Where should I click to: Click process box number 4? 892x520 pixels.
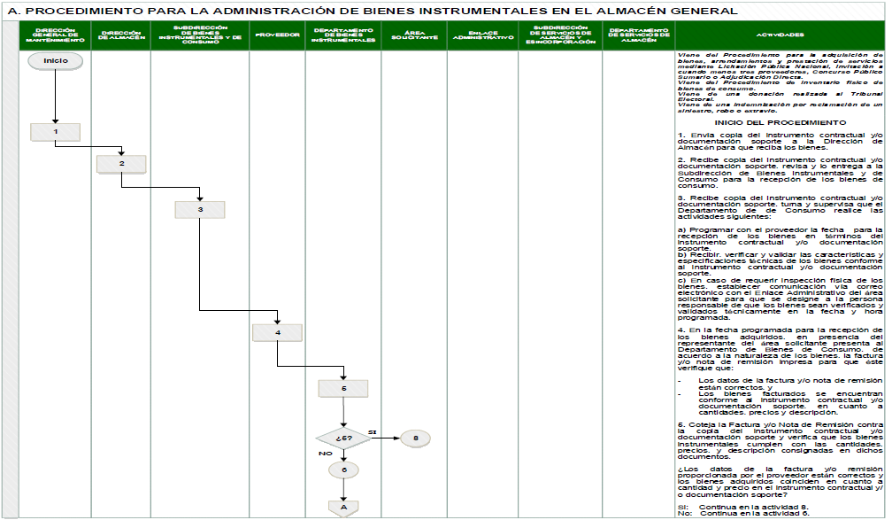coord(277,332)
